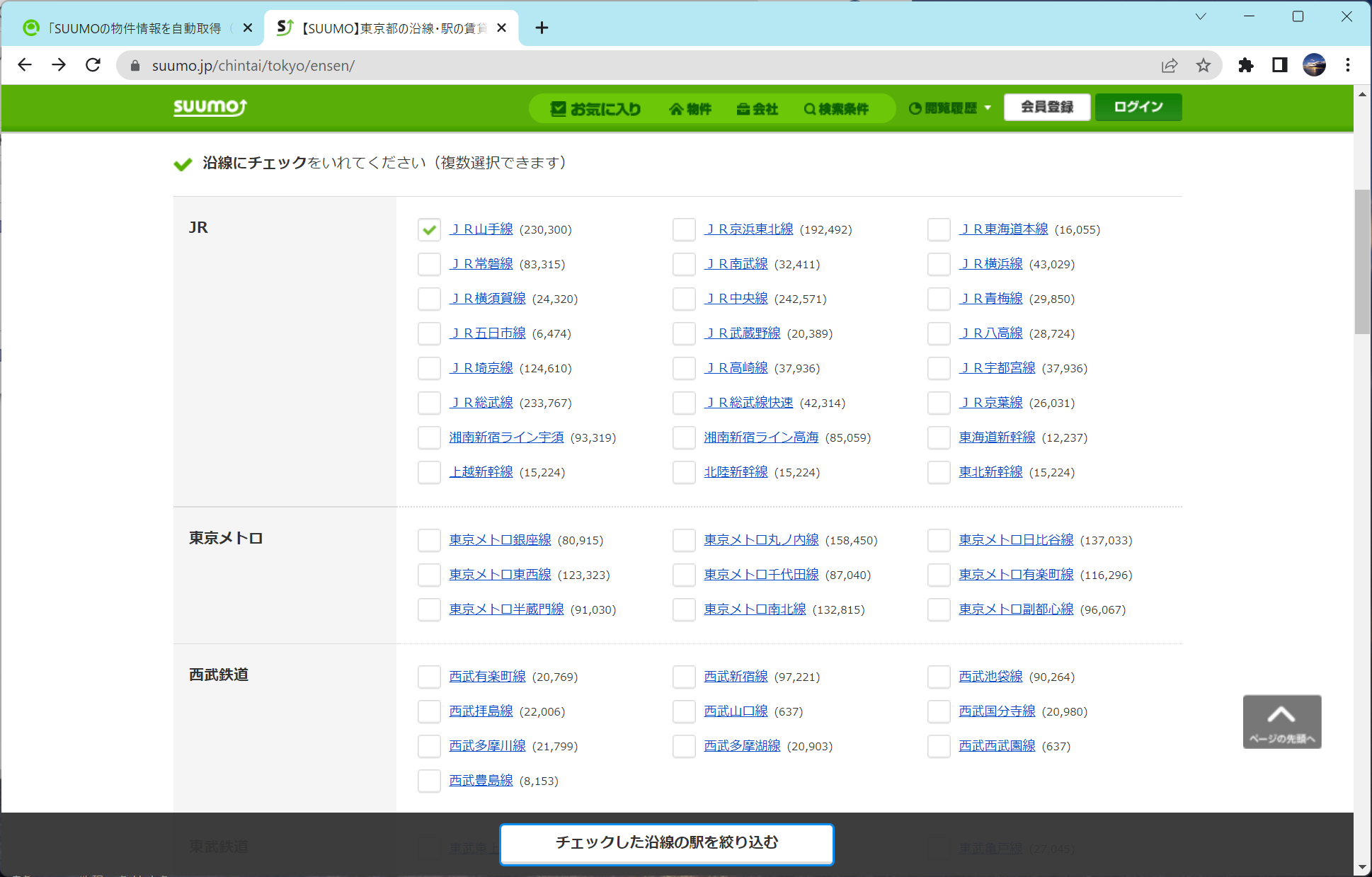
Task: Reload the SUUMO page
Action: pyautogui.click(x=93, y=65)
